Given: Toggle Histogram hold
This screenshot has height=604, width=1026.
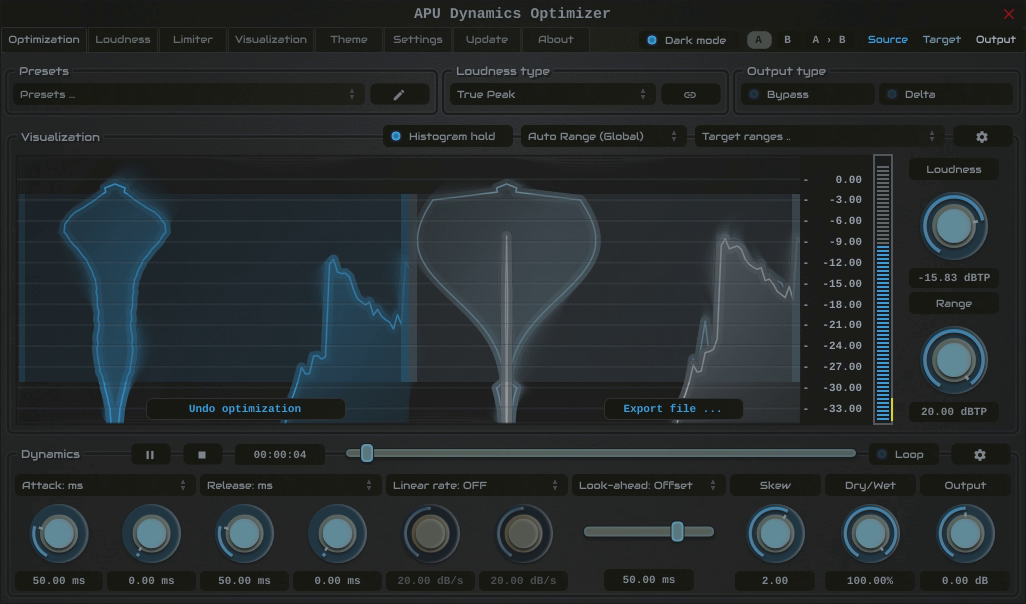Looking at the screenshot, I should coord(448,137).
